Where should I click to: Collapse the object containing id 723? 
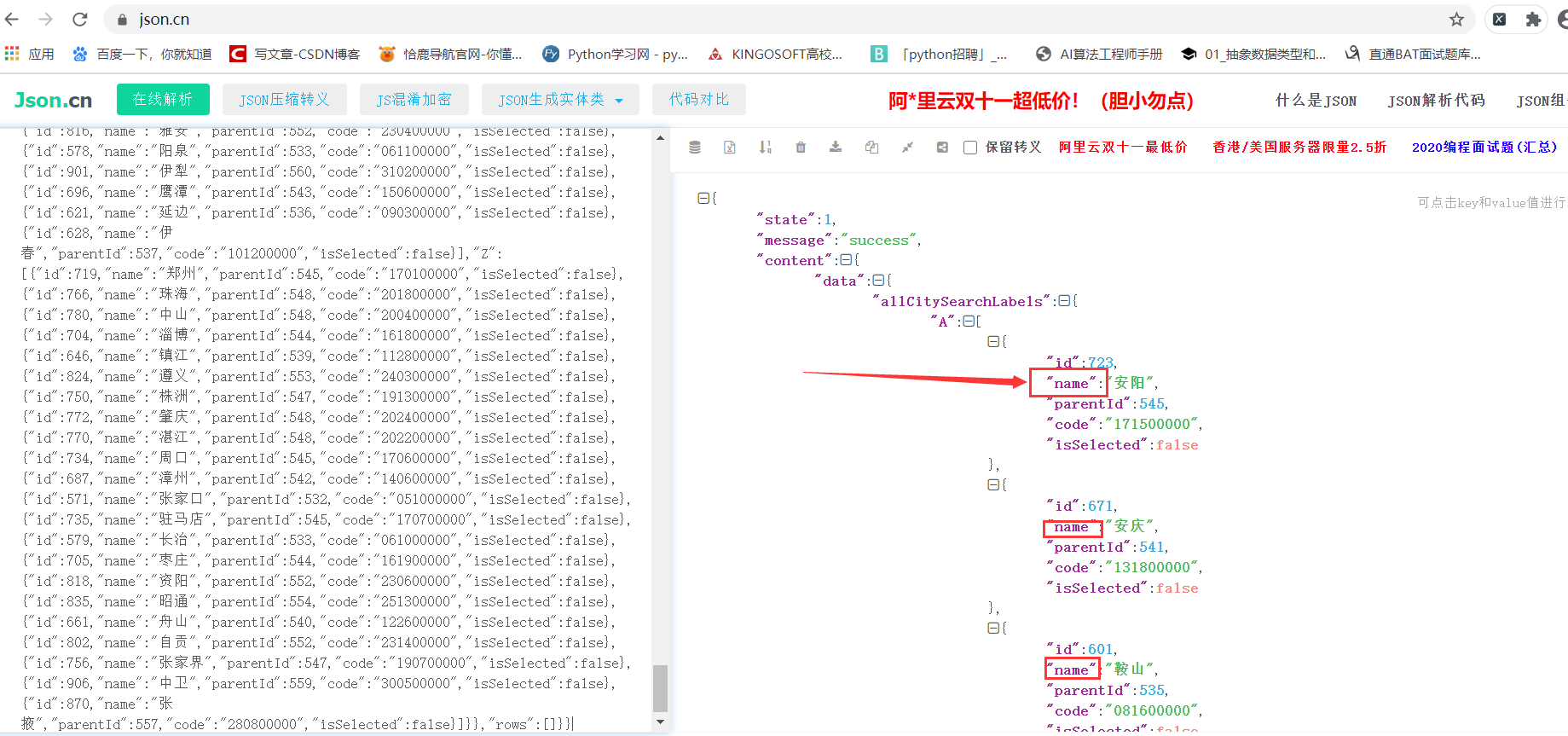click(x=993, y=341)
